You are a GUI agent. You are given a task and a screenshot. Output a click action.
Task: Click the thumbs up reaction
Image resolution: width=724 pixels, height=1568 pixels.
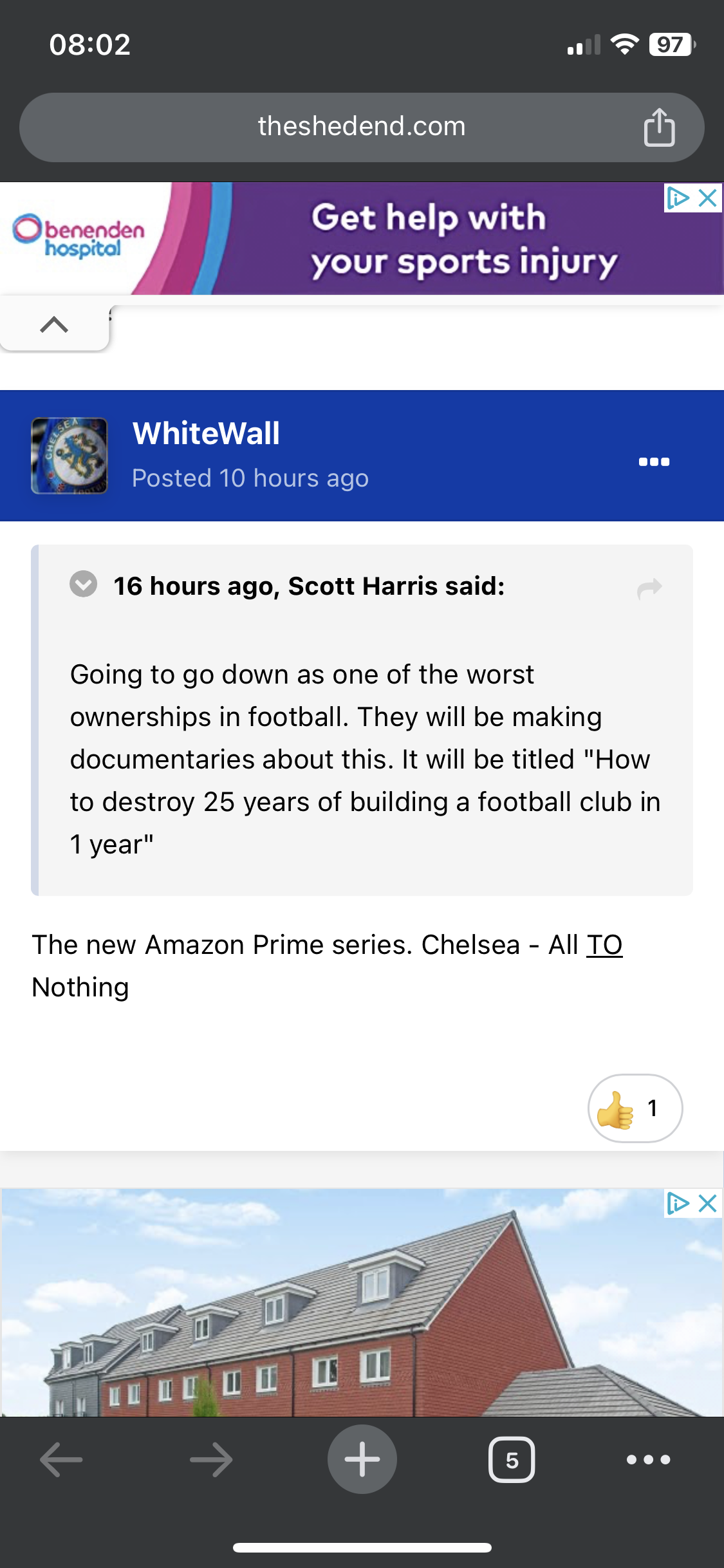tap(635, 1108)
